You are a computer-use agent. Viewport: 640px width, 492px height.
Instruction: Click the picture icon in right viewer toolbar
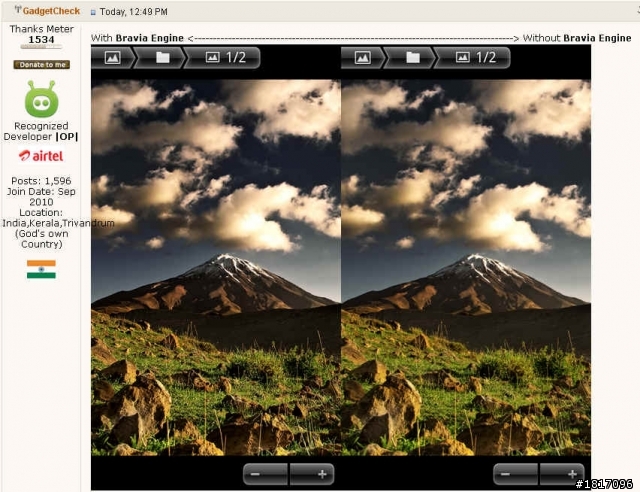362,58
